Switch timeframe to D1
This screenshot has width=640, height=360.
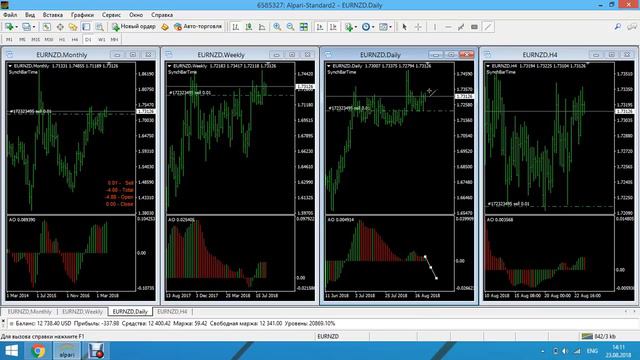tap(88, 40)
